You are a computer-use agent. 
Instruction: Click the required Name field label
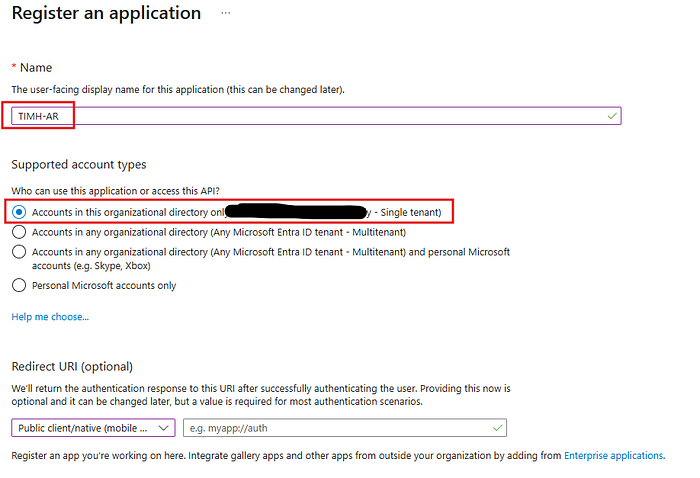tap(34, 68)
